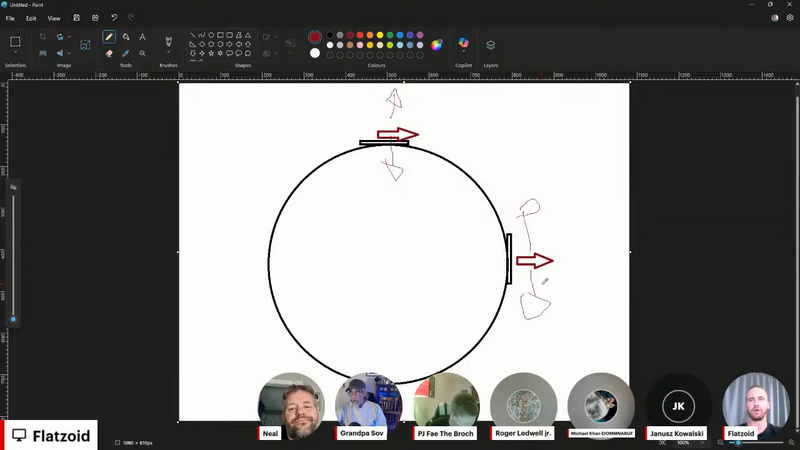Select the Oval shape

click(x=211, y=35)
